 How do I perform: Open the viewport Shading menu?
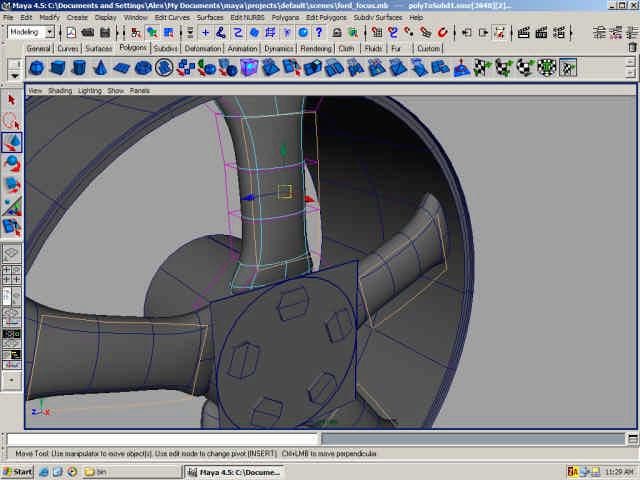pyautogui.click(x=61, y=90)
